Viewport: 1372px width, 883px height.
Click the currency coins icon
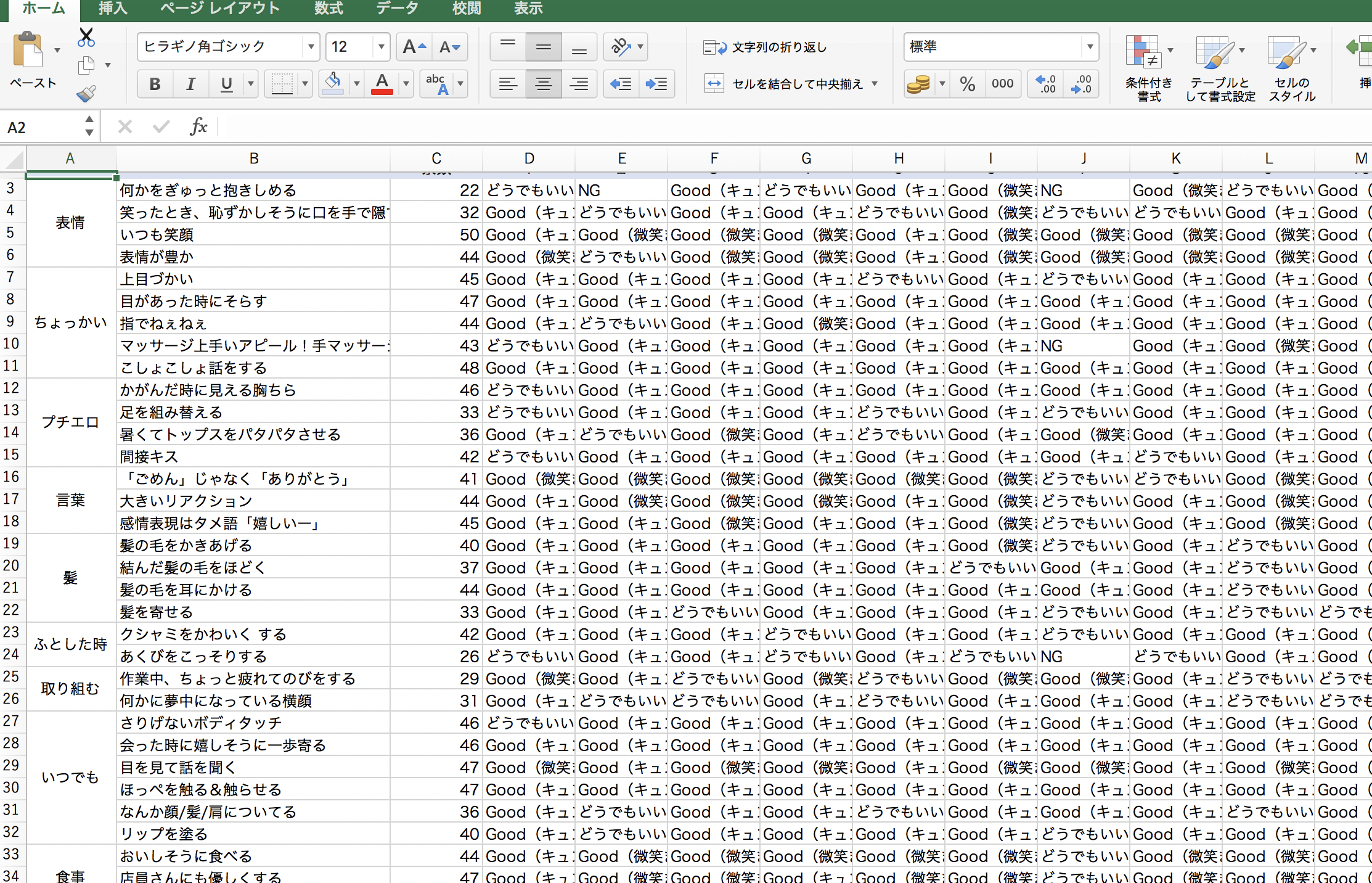918,84
